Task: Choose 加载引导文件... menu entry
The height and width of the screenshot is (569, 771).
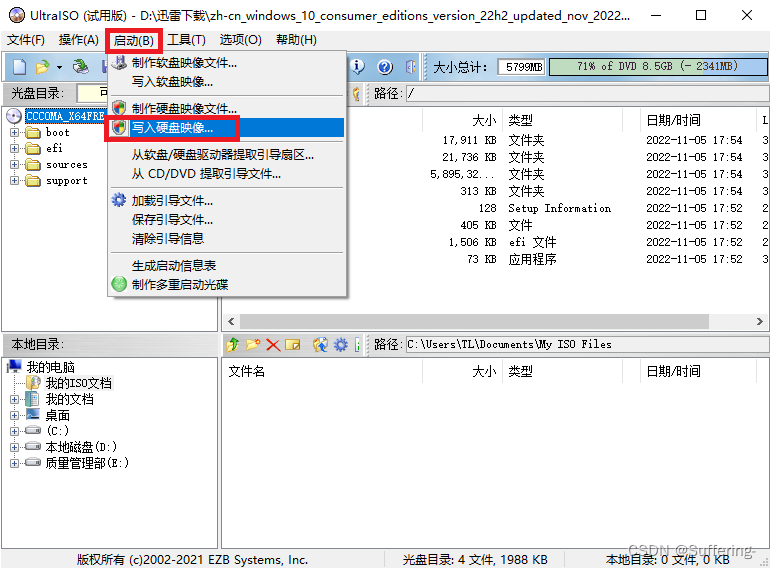Action: [227, 201]
